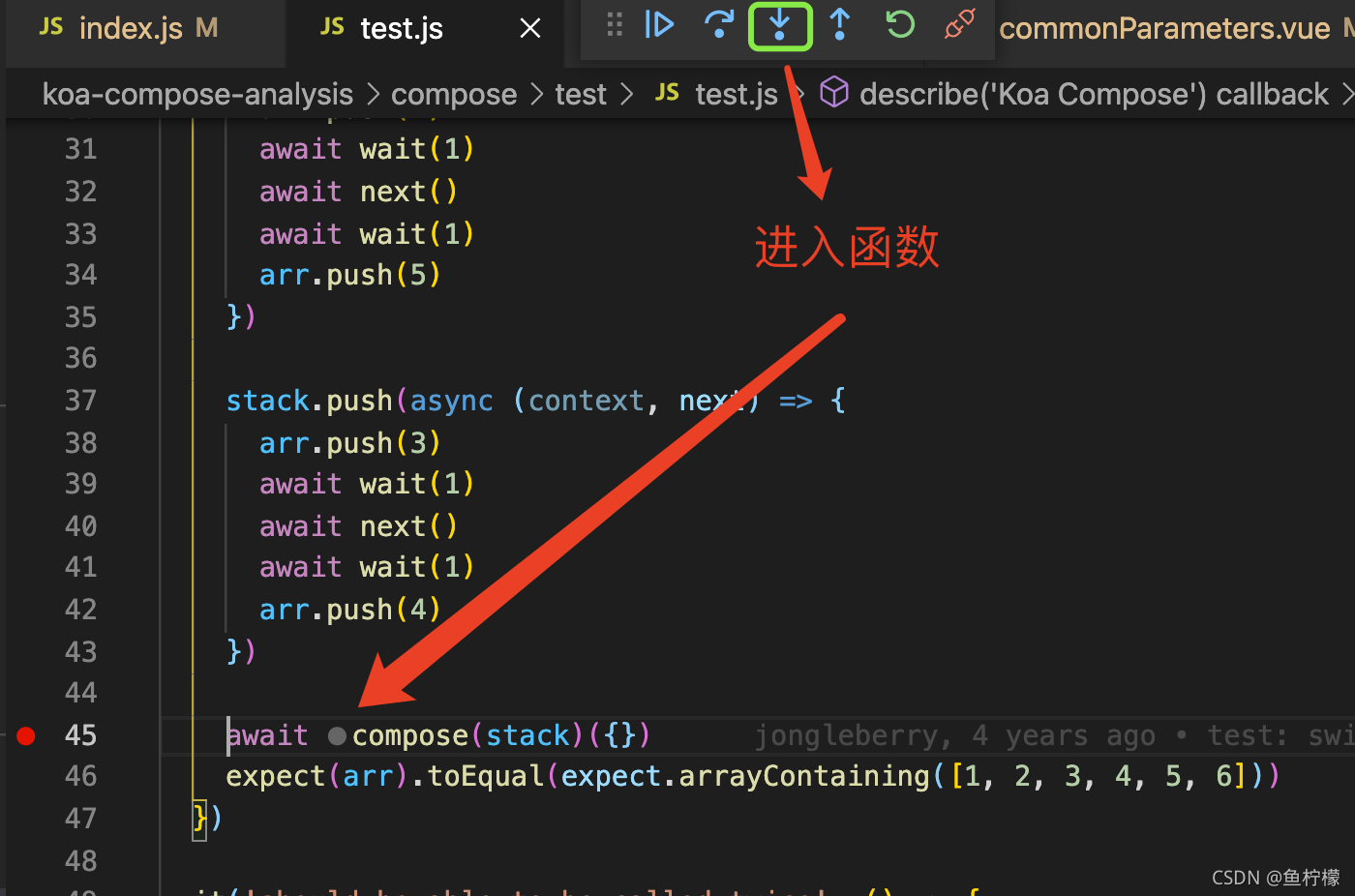Viewport: 1355px width, 896px height.
Task: Switch to the index.js tab
Action: (x=129, y=29)
